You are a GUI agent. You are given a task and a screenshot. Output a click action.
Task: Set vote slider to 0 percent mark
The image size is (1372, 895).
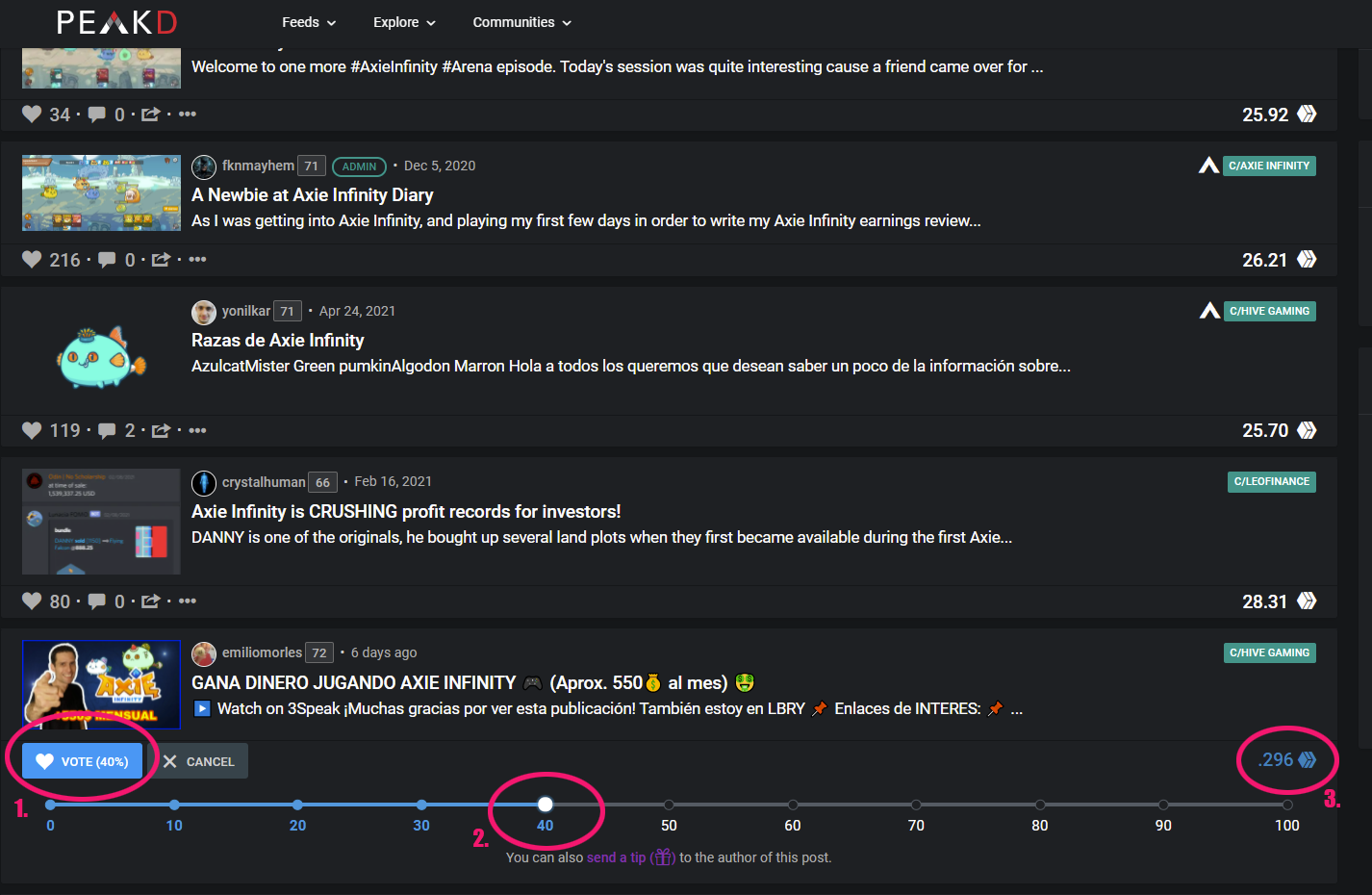(50, 805)
